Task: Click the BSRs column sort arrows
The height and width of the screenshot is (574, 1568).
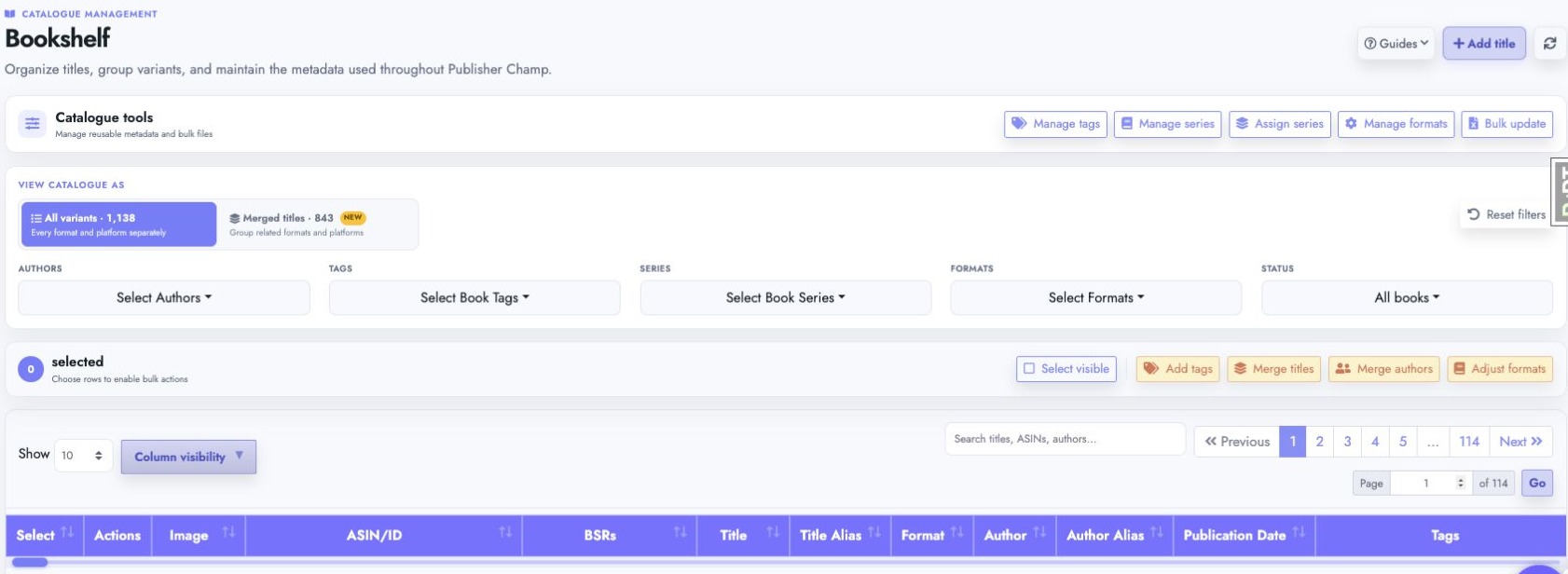Action: [681, 533]
